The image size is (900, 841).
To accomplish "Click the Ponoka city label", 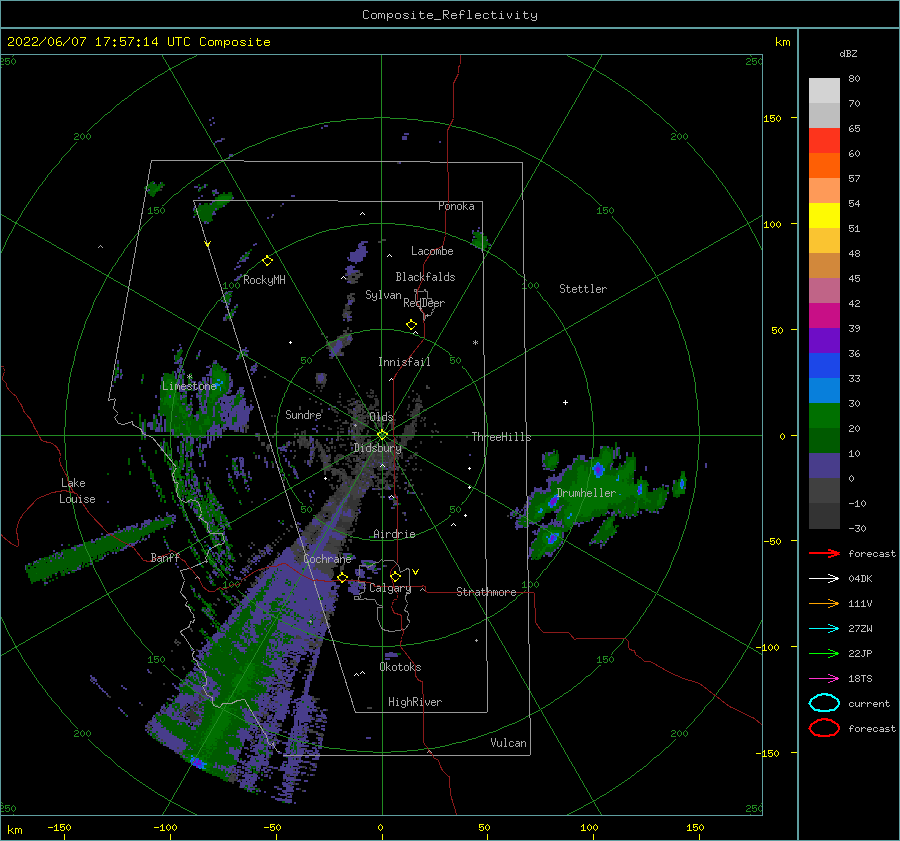I will click(x=456, y=206).
